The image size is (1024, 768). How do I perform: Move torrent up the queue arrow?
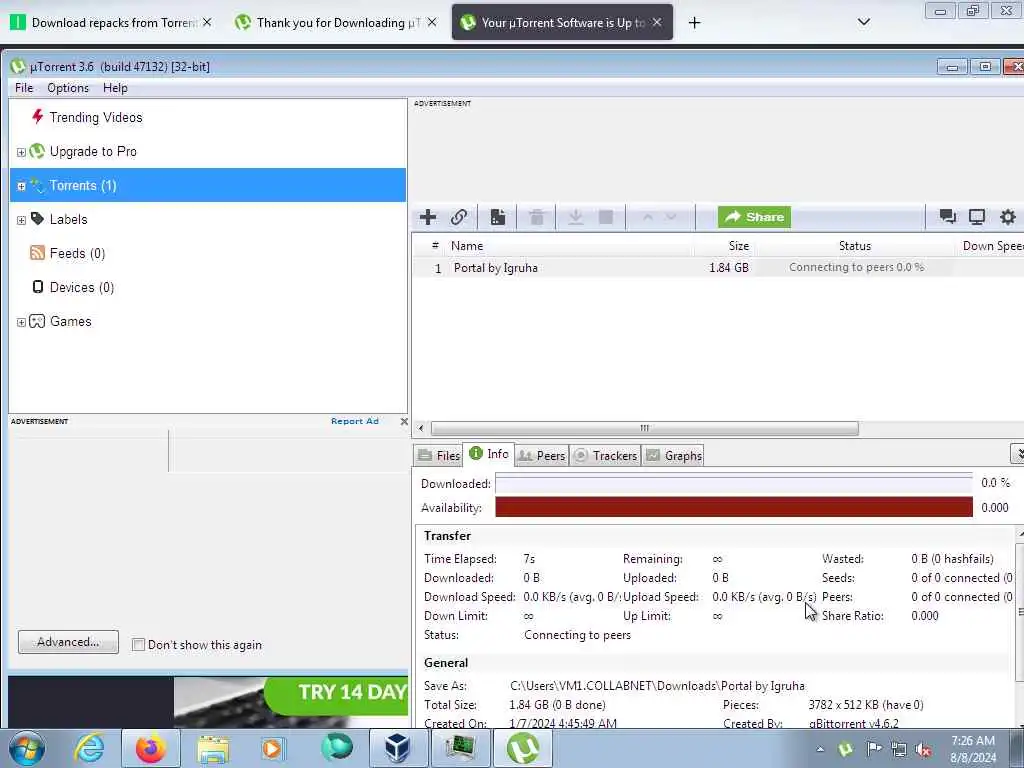click(648, 217)
